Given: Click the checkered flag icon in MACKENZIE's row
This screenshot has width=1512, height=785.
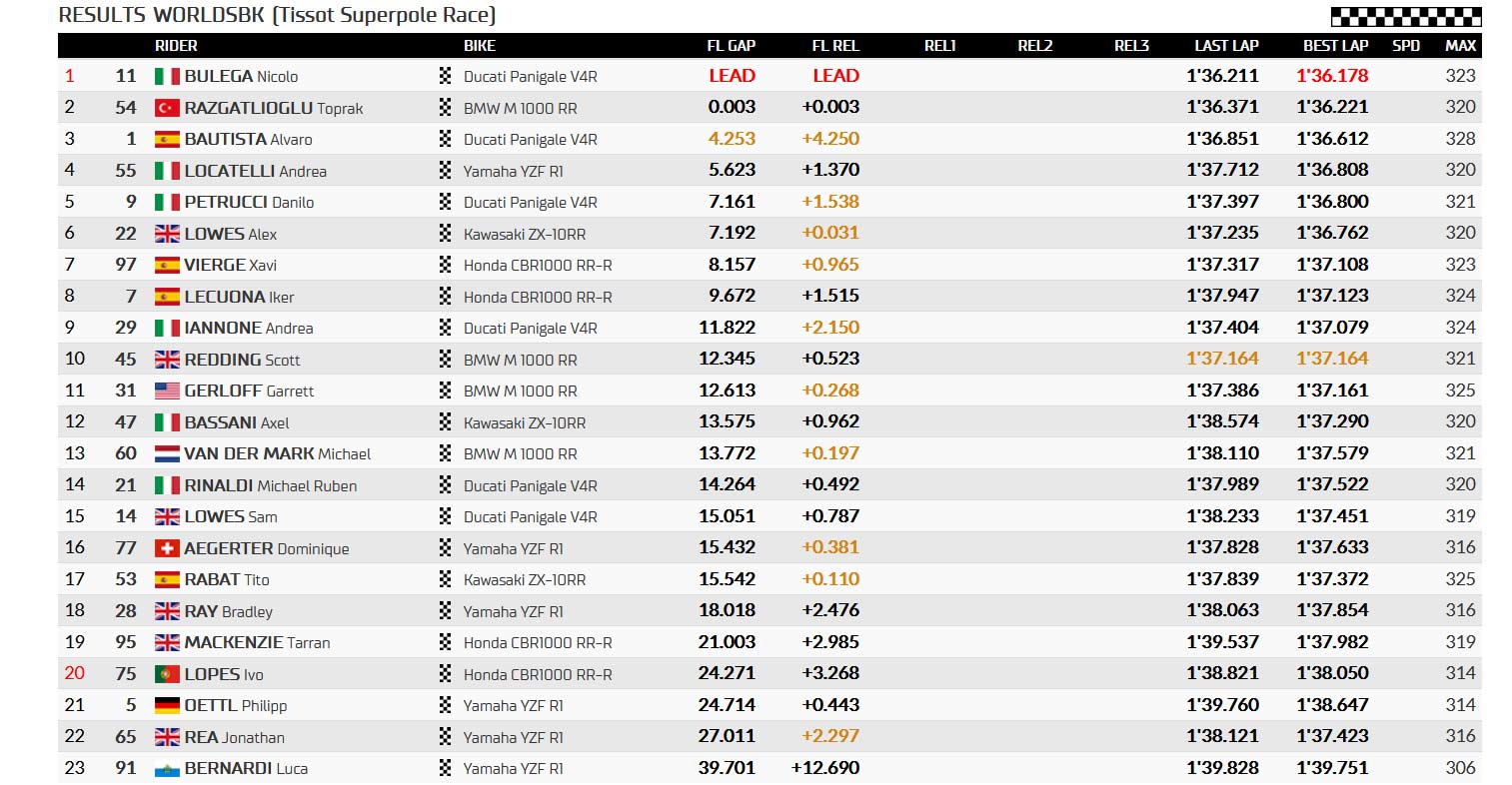Looking at the screenshot, I should [446, 643].
